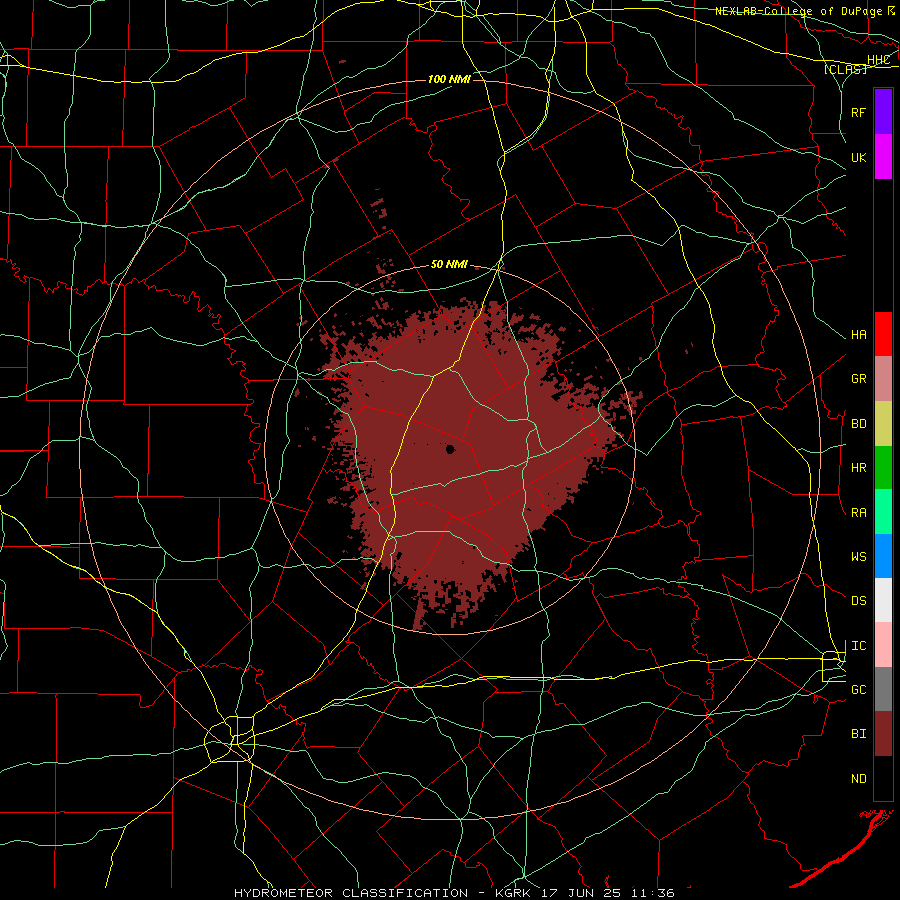Click the UK magenta legend swatch
This screenshot has height=900, width=900.
[x=883, y=157]
